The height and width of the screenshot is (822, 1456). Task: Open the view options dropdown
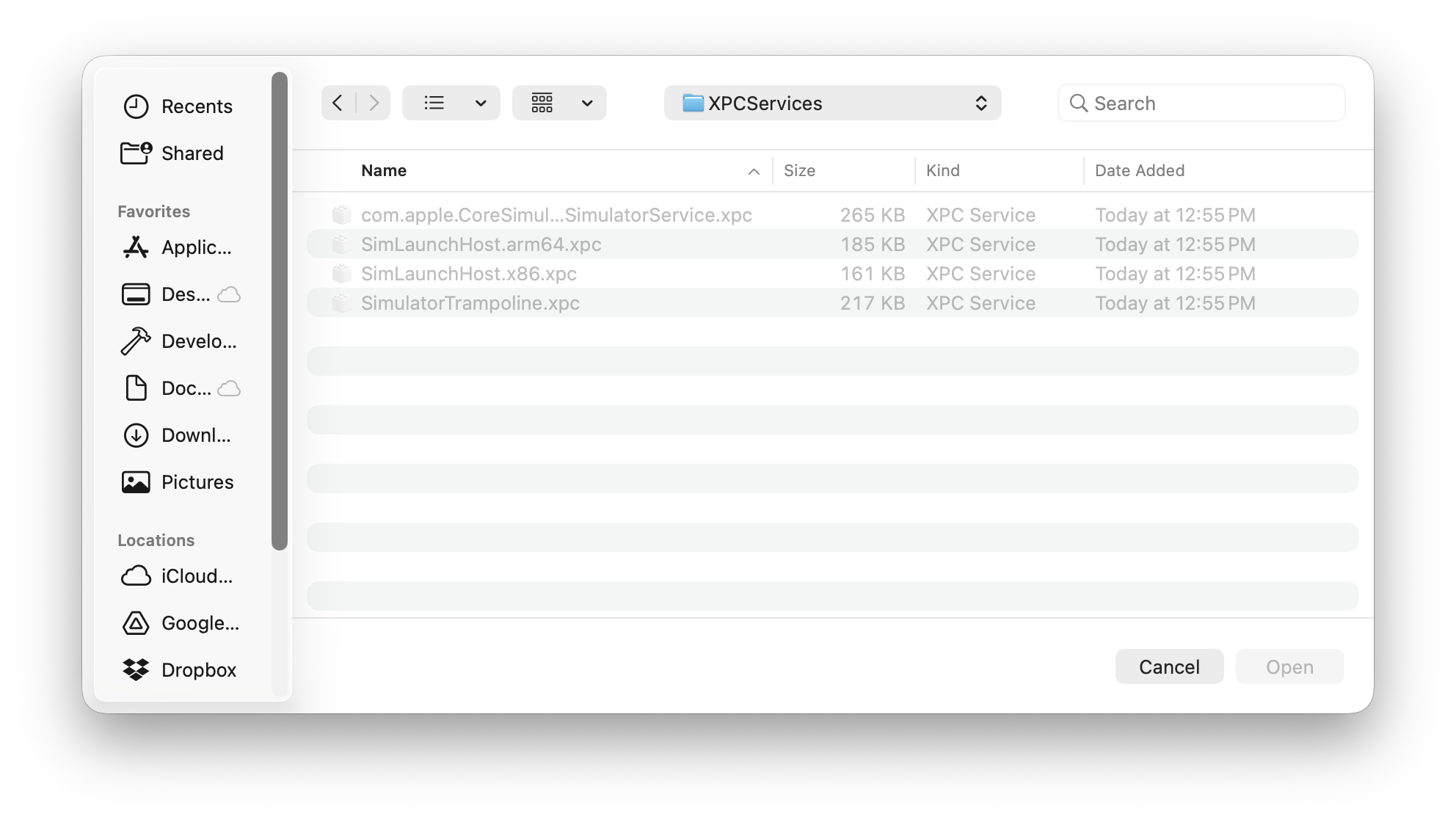451,103
